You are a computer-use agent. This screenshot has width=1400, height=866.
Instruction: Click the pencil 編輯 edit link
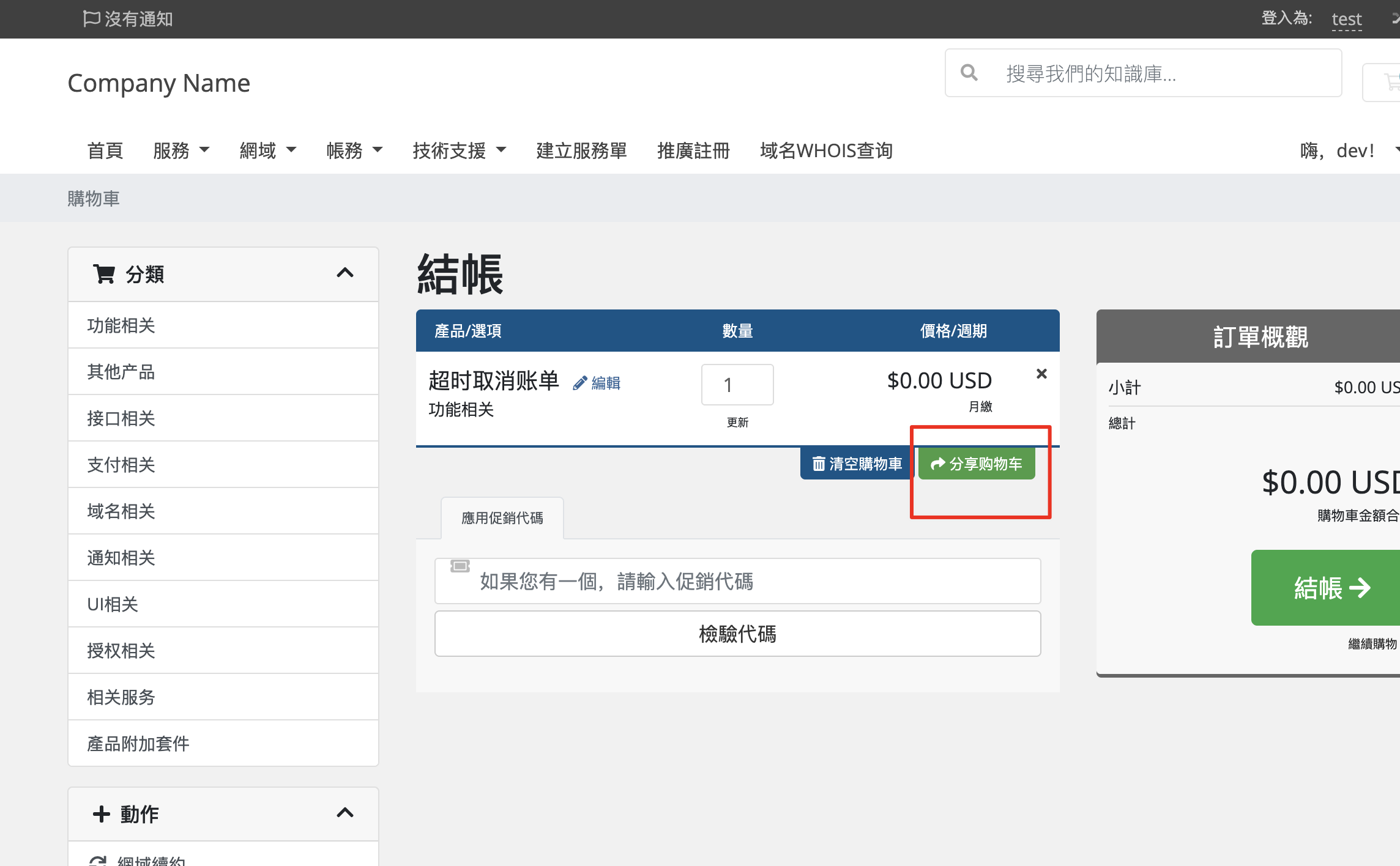coord(597,383)
